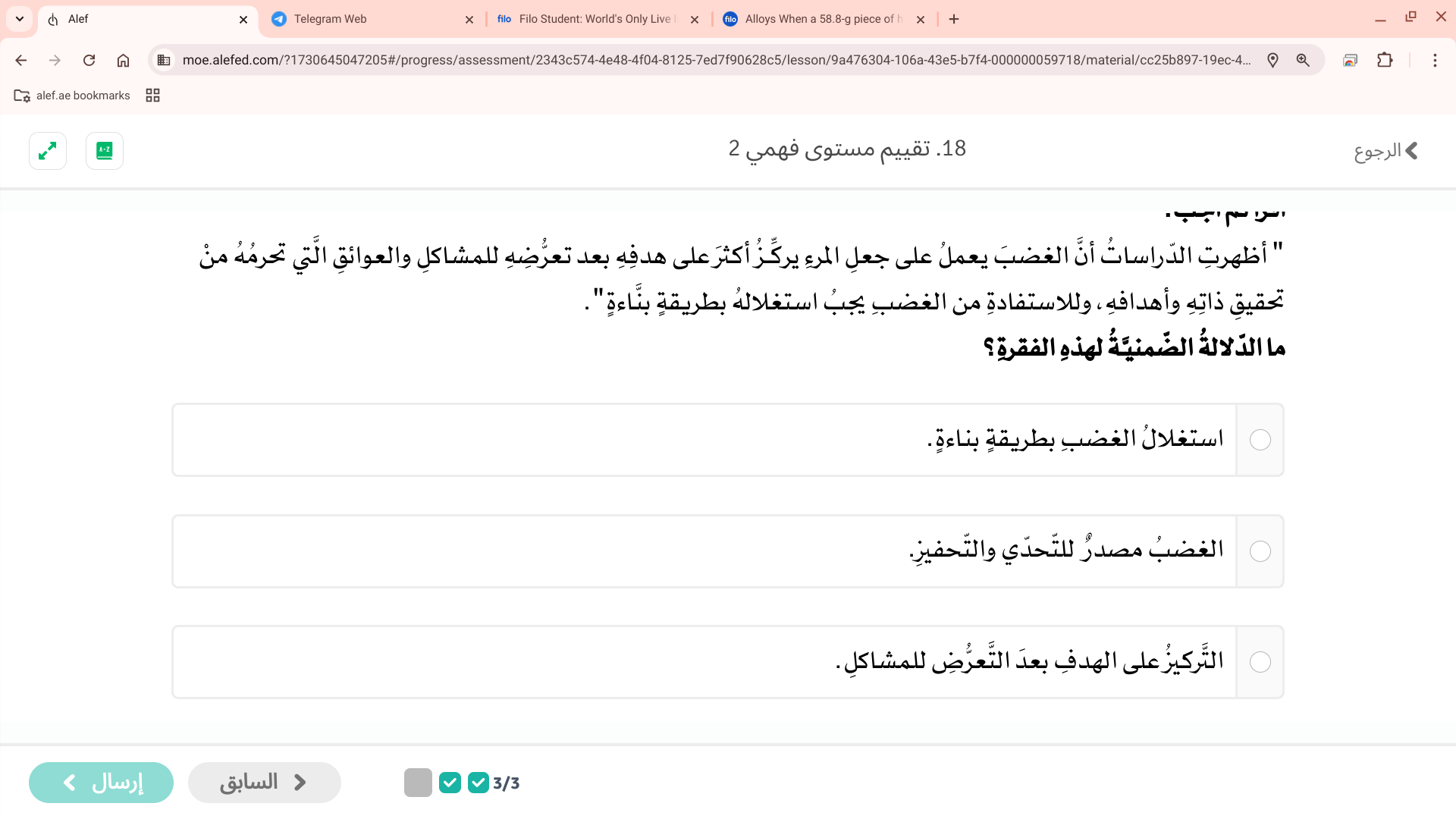1456x819 pixels.
Task: Click the green fullscreen expand icon
Action: point(48,151)
